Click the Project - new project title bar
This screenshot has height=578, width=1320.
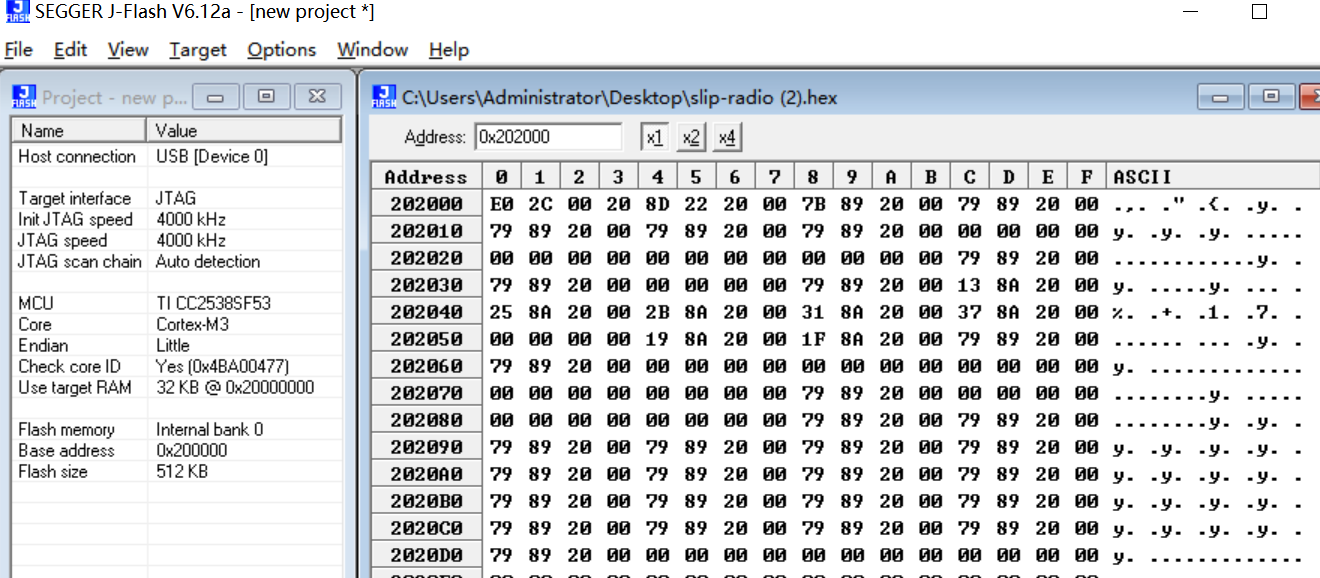point(115,97)
